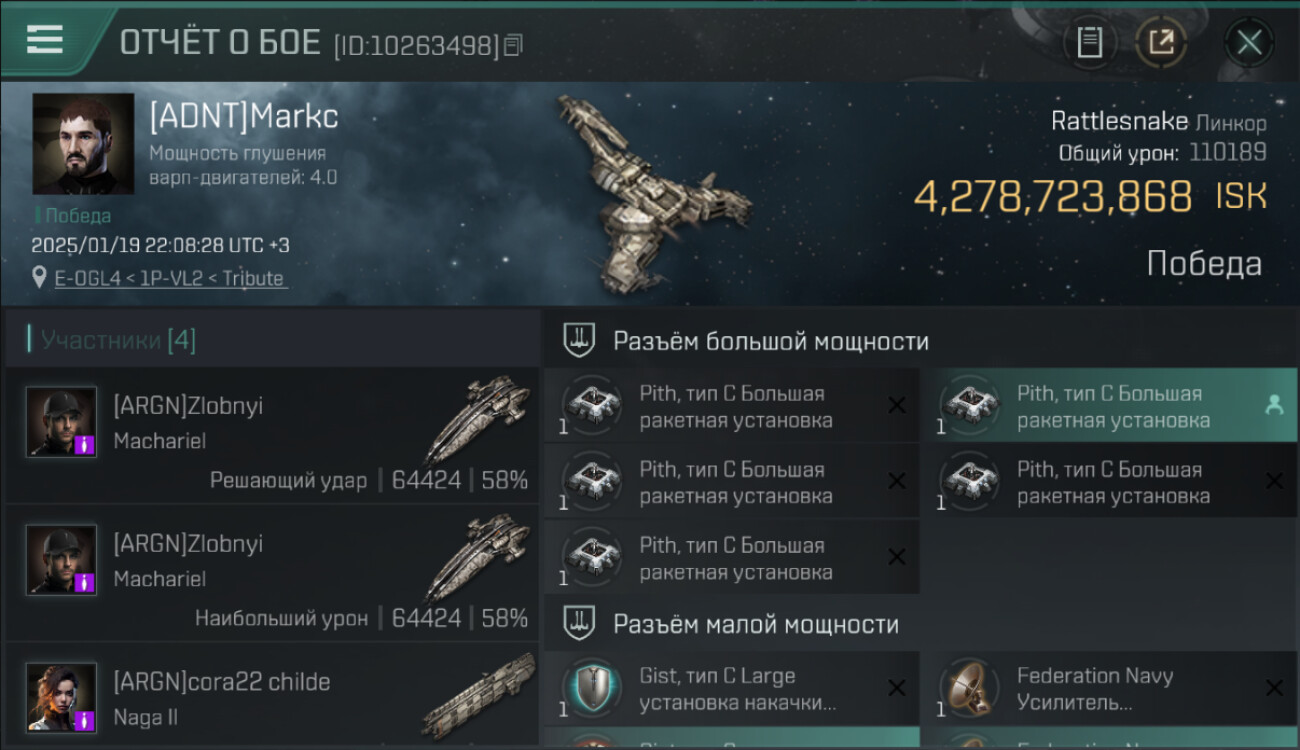
Task: Select the Federation Navy Усилитель module
Action: coord(1109,689)
